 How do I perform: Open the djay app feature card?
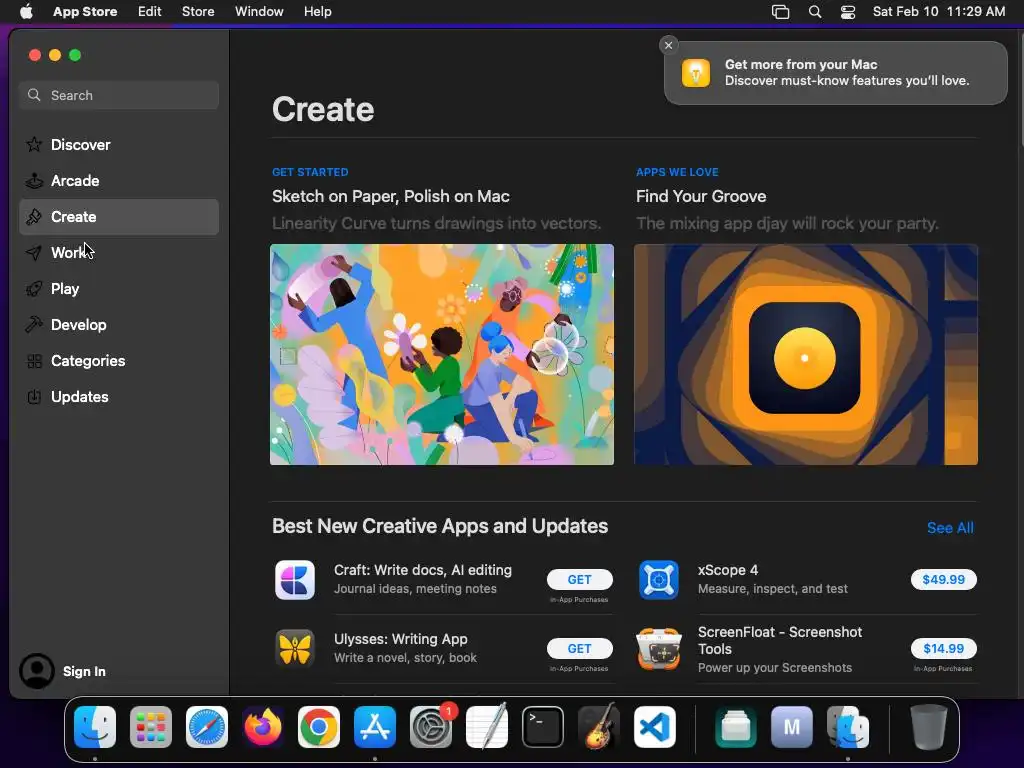805,355
